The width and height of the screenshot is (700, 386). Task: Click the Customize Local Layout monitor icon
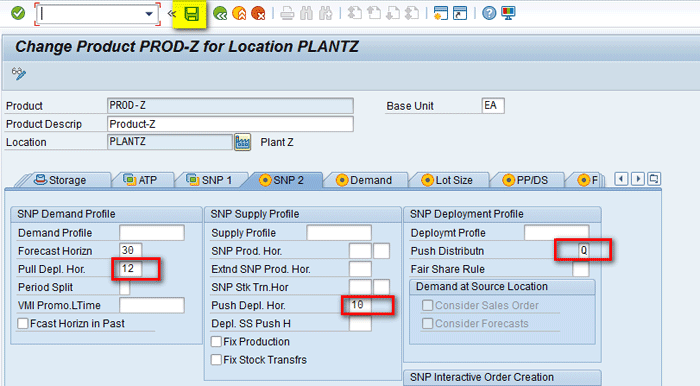[508, 13]
